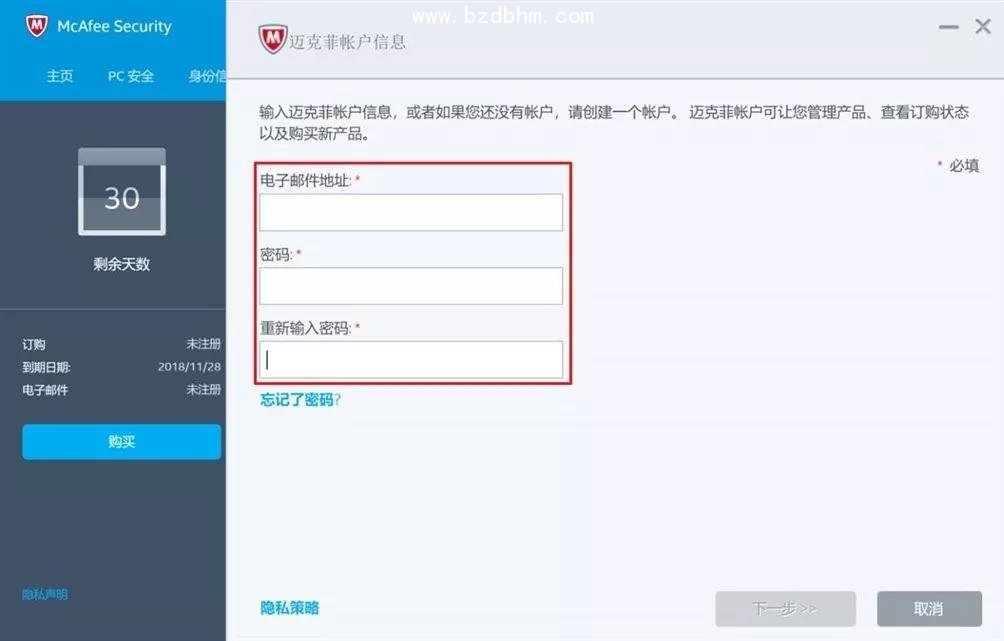Open the 主页 tab
1004x641 pixels.
pos(60,76)
